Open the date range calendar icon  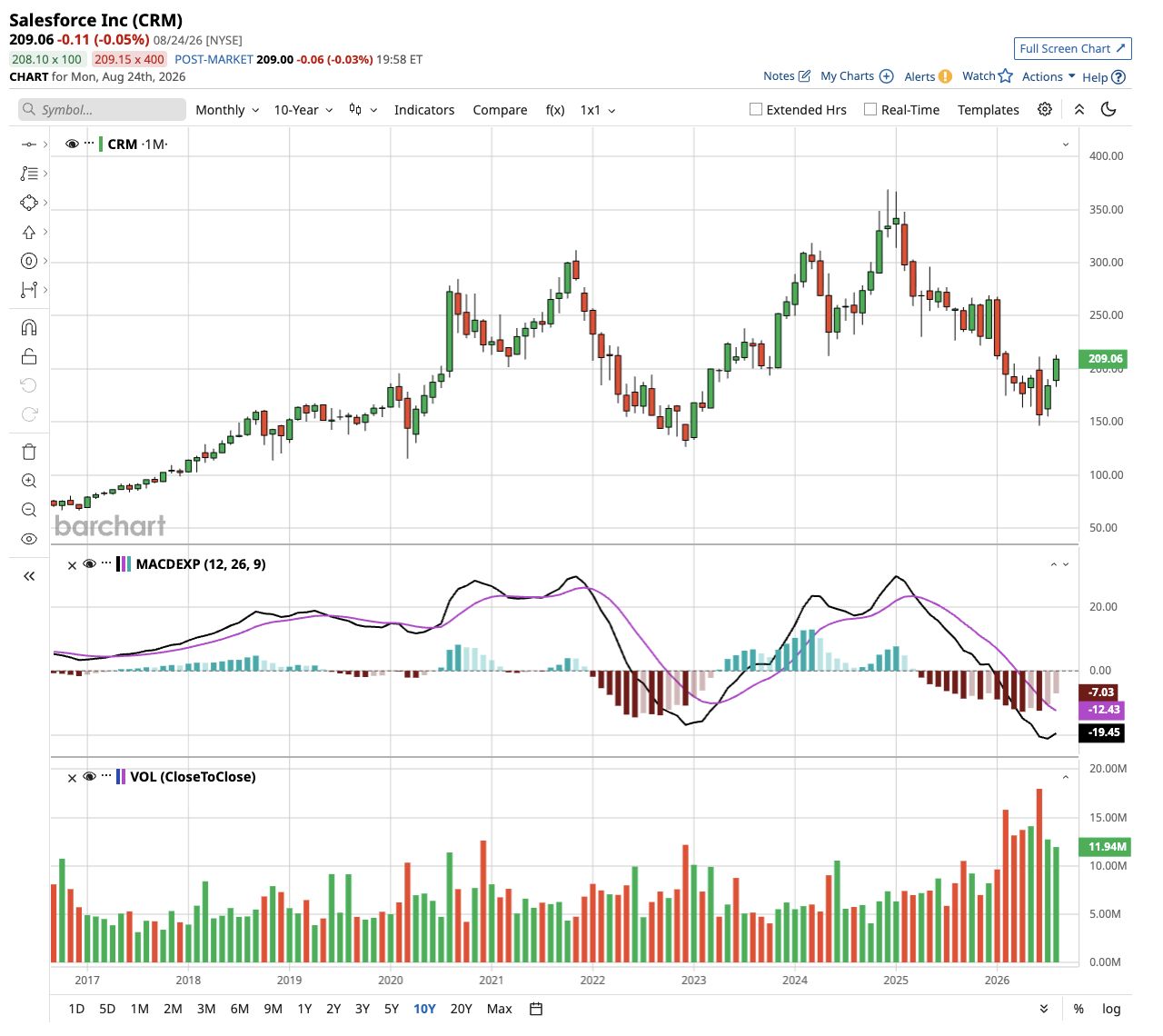pos(536,1009)
